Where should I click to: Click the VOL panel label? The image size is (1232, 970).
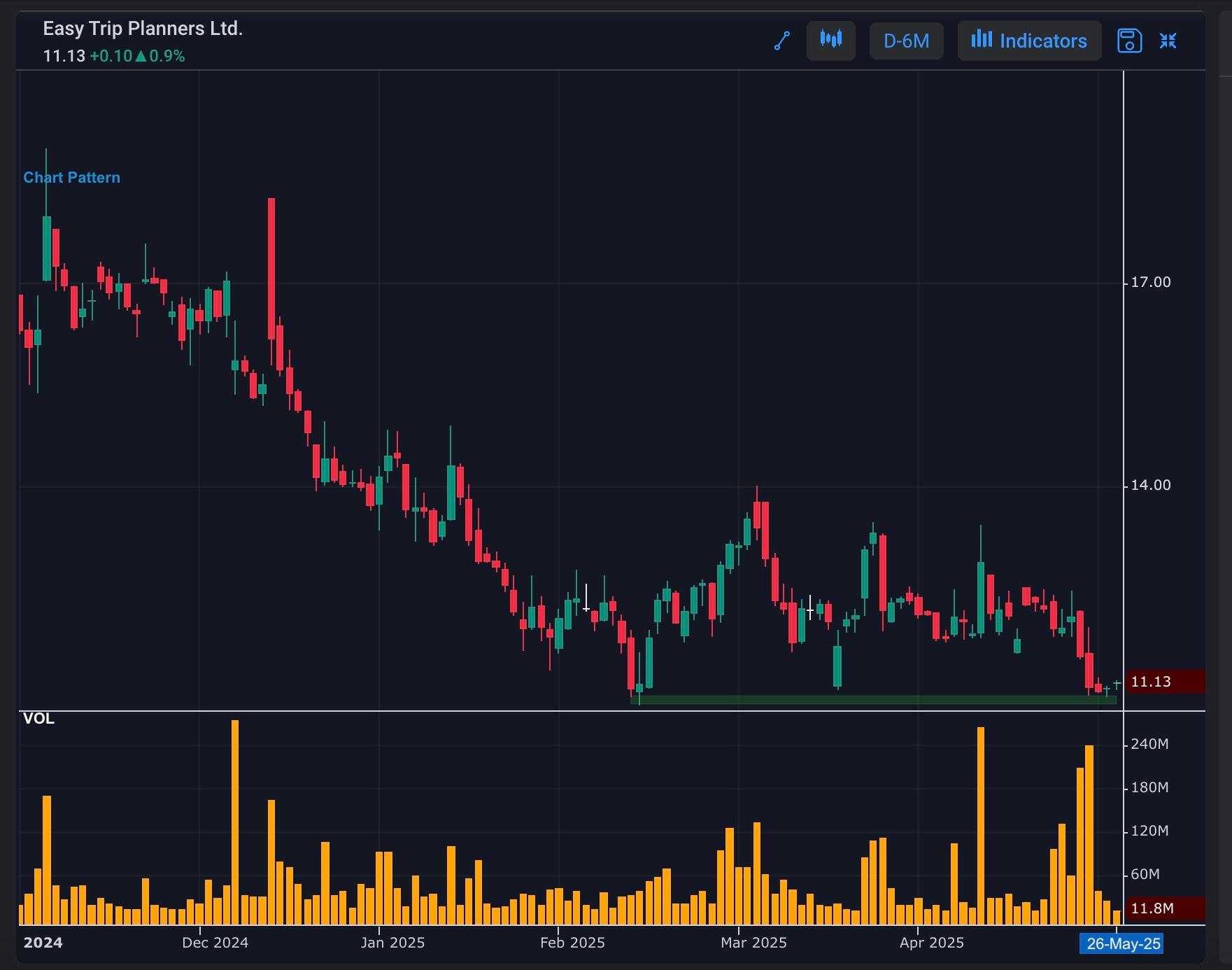38,719
